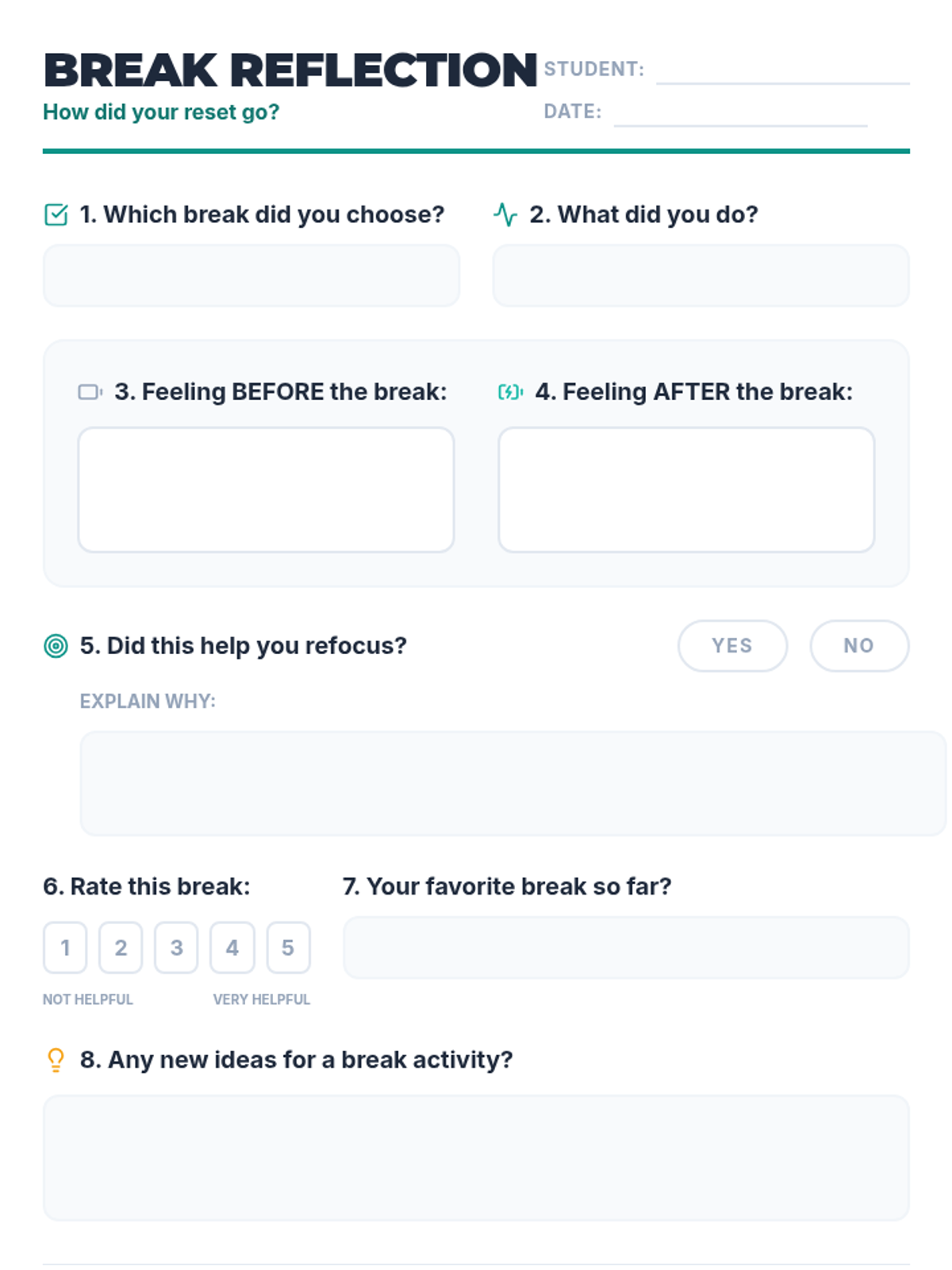
Task: Click the 'Which break did you choose' field
Action: 251,275
